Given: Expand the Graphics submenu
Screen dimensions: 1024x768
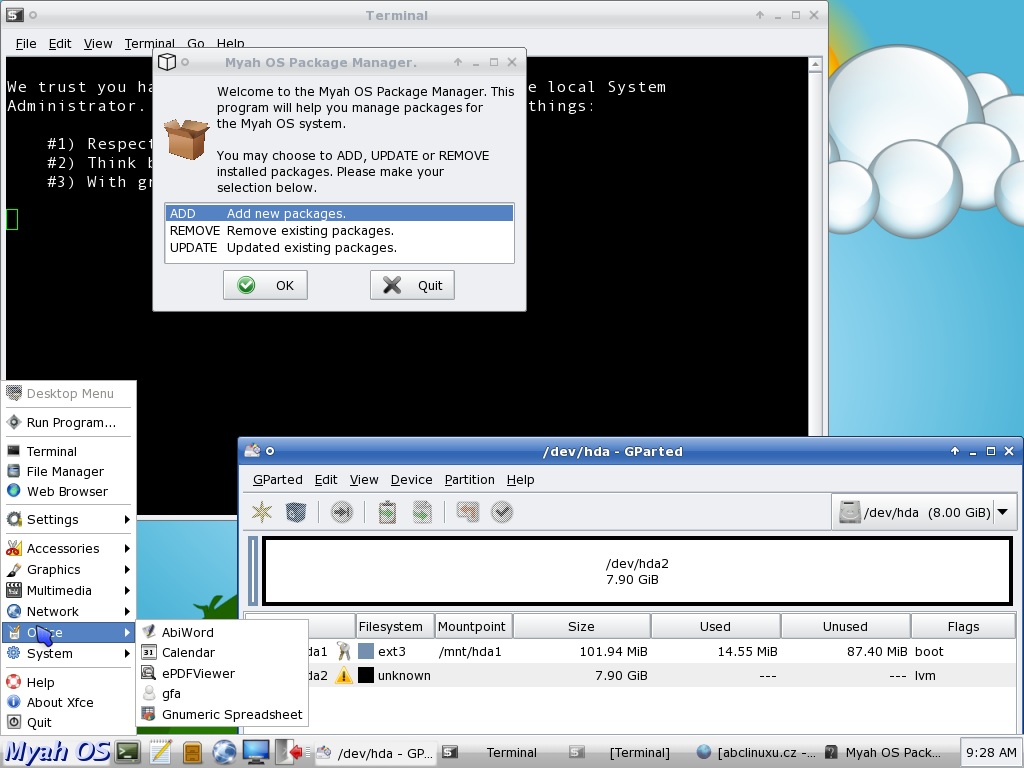Looking at the screenshot, I should click(x=69, y=569).
